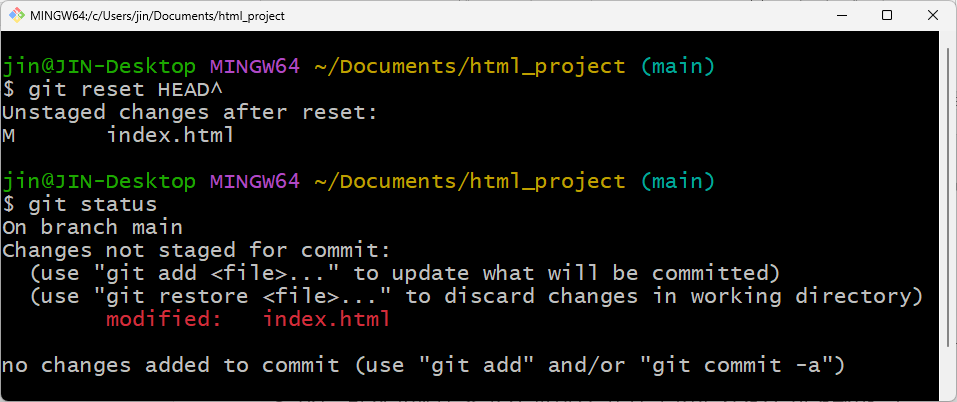This screenshot has width=957, height=402.
Task: Click the 'git restore <file>...' hint line
Action: [476, 296]
